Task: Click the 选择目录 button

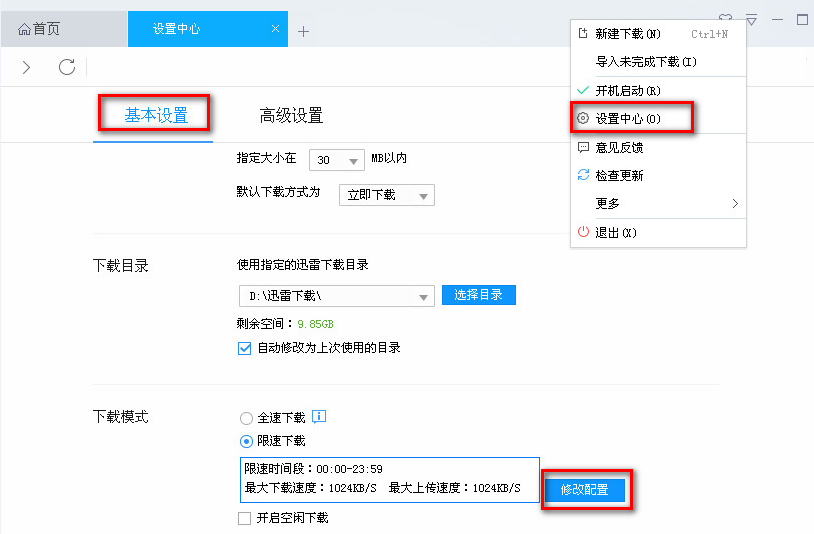Action: [479, 295]
